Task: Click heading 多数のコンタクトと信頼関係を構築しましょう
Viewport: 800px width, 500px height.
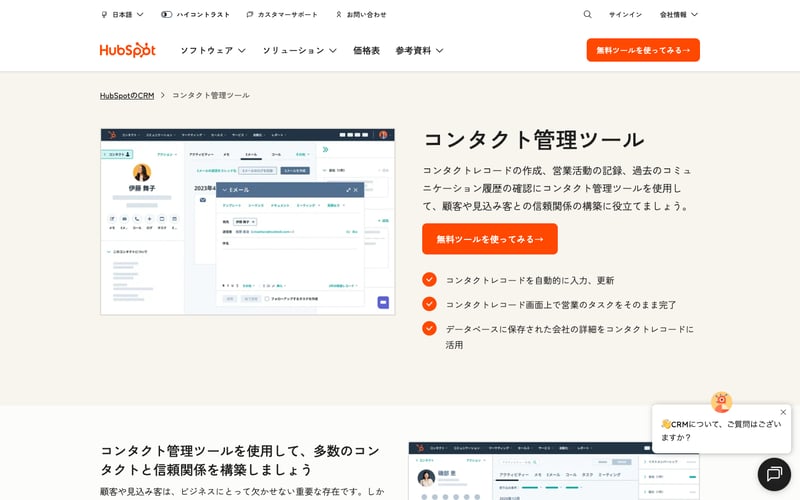Action: click(240, 460)
